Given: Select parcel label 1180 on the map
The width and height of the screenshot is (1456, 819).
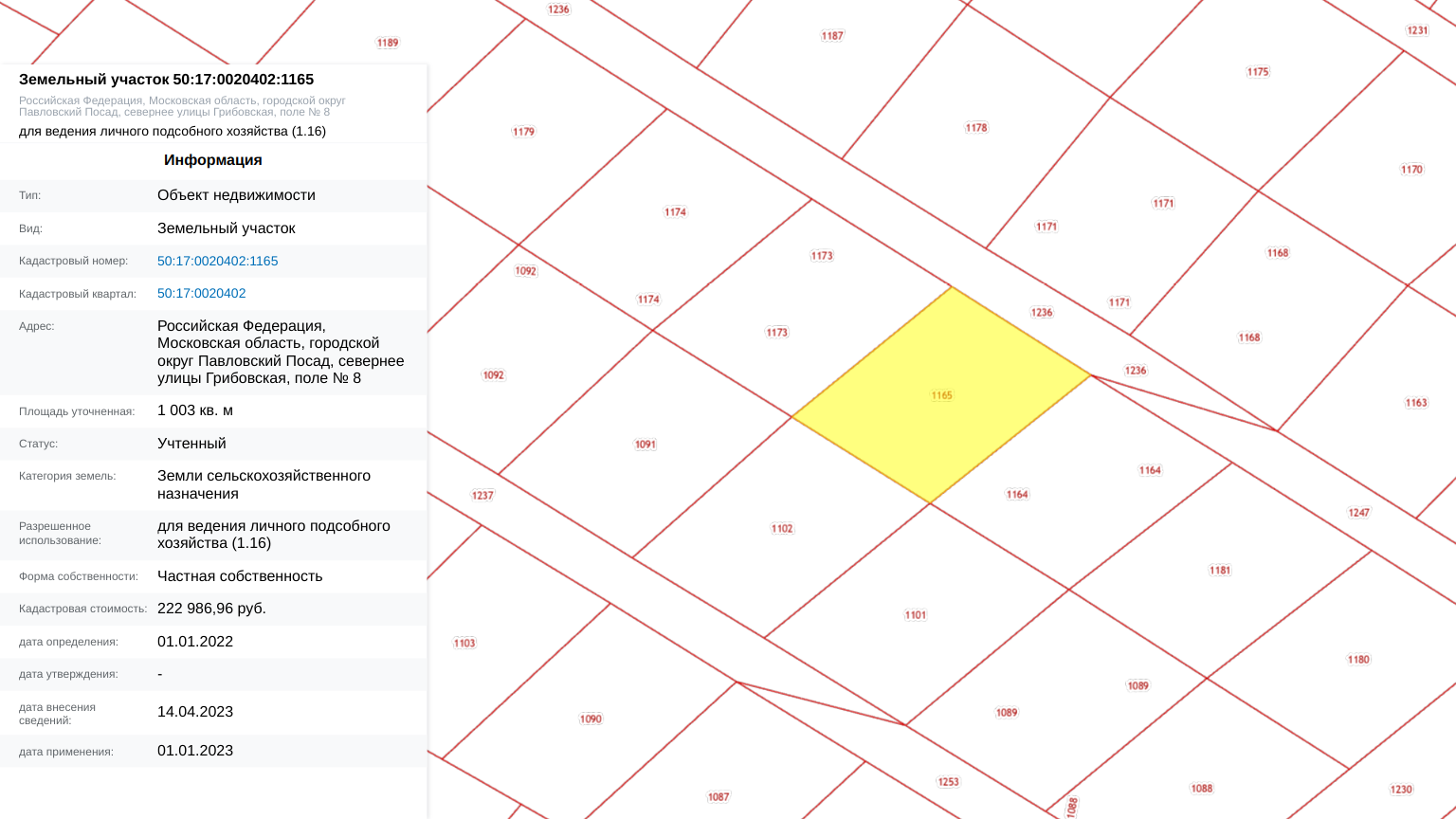Looking at the screenshot, I should (x=1358, y=660).
